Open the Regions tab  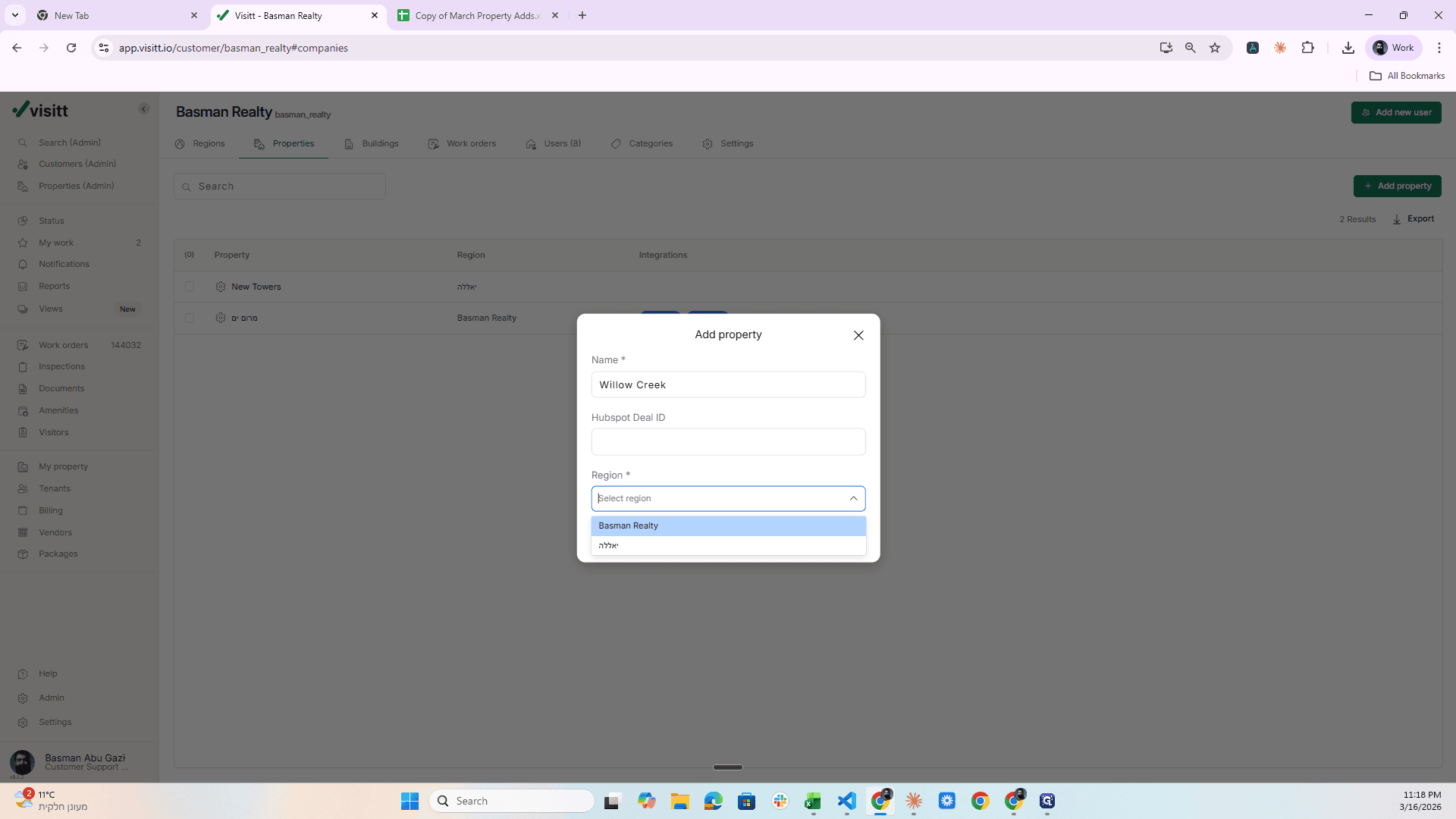click(200, 143)
